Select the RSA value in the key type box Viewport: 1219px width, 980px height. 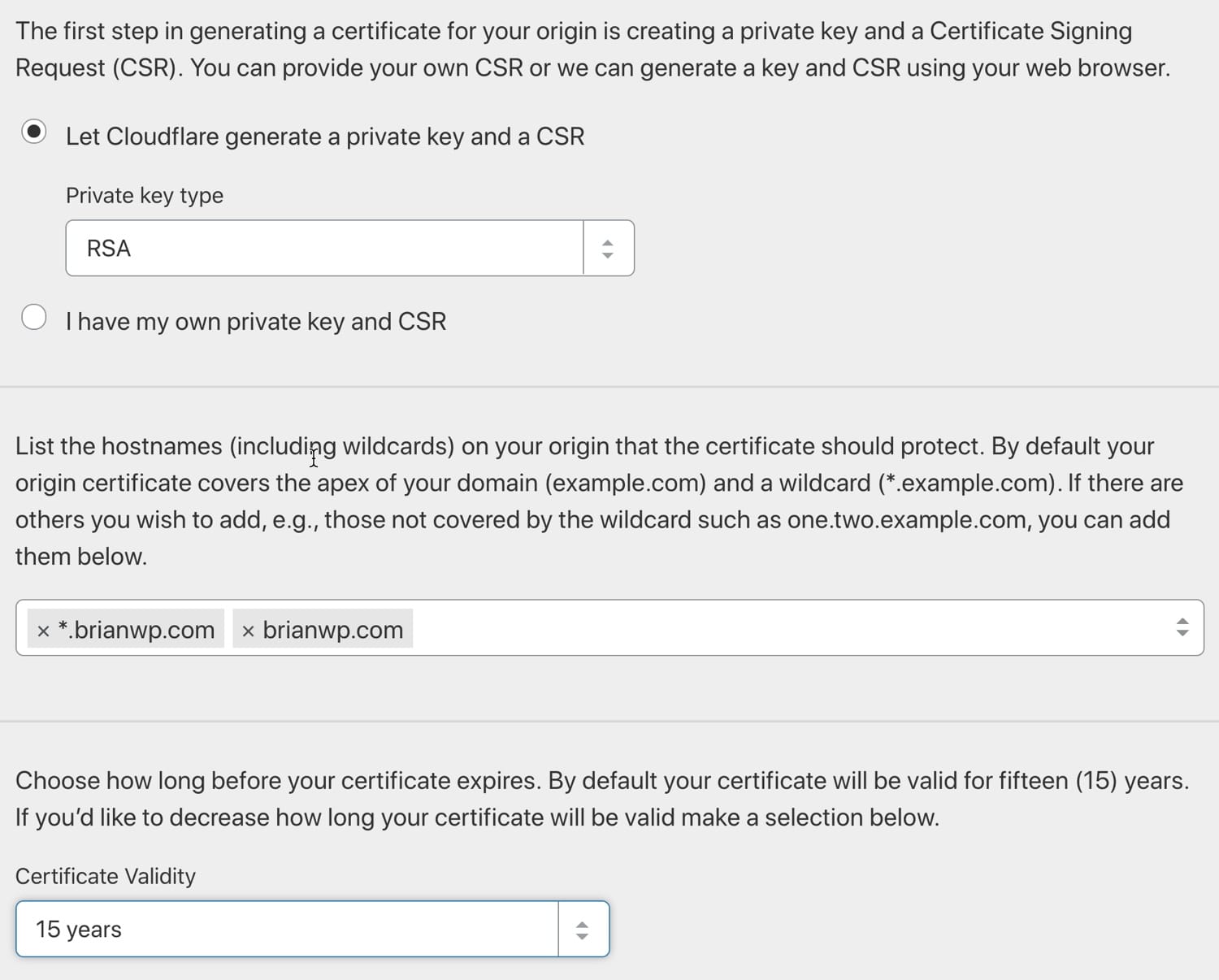click(110, 248)
